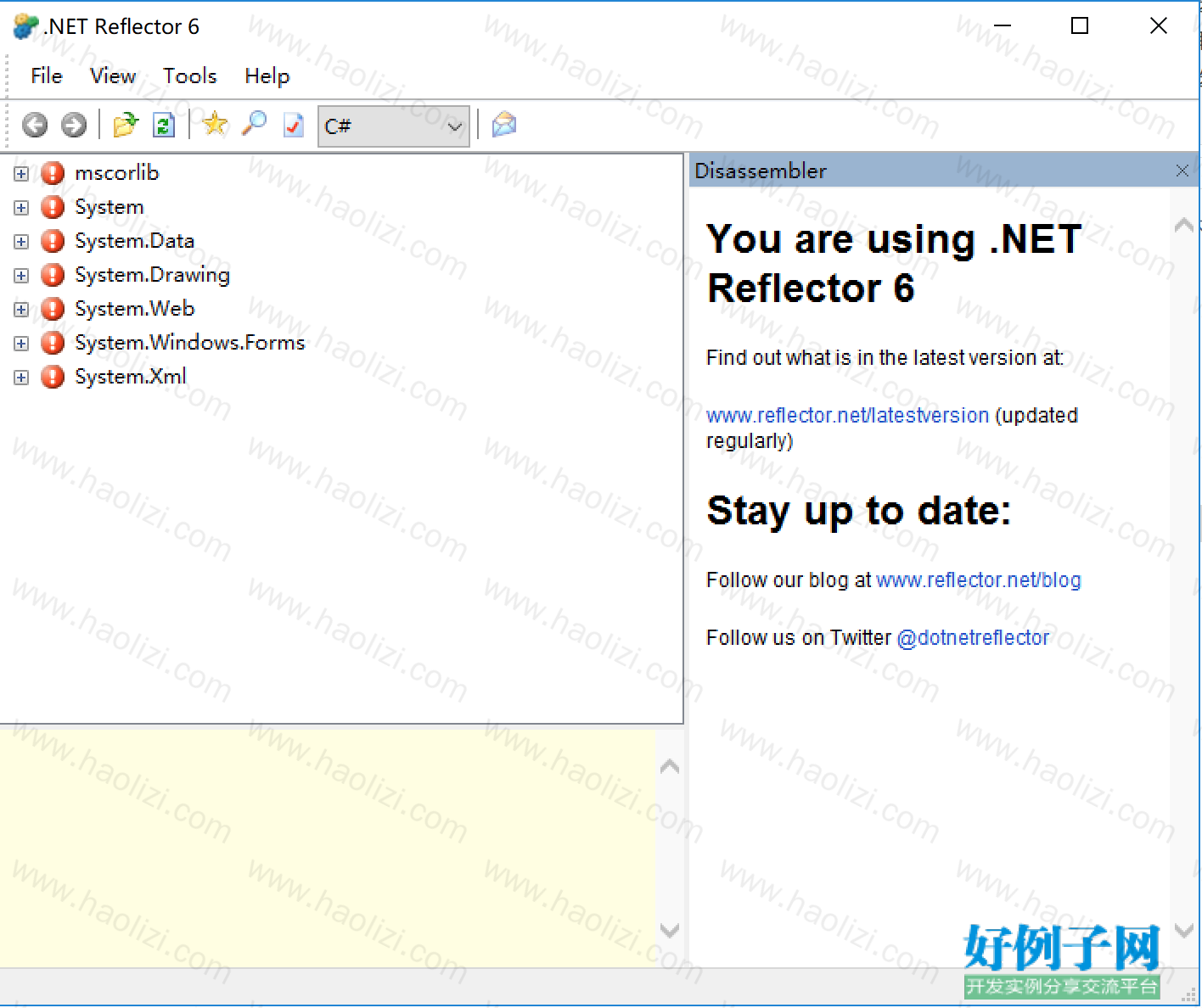Open an assembly using the folder icon
Viewport: 1202px width, 1008px height.
(x=126, y=125)
